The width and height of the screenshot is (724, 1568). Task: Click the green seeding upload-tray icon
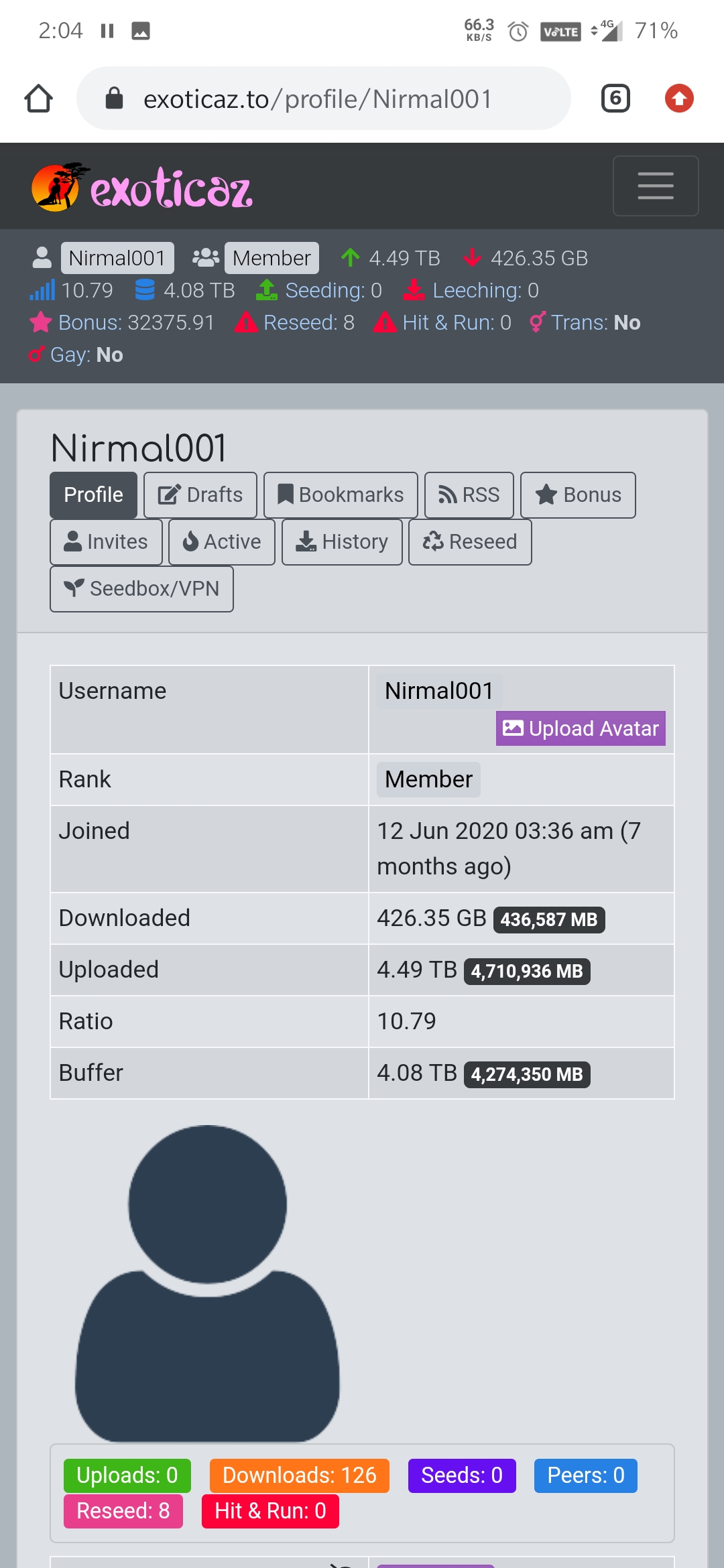[267, 290]
